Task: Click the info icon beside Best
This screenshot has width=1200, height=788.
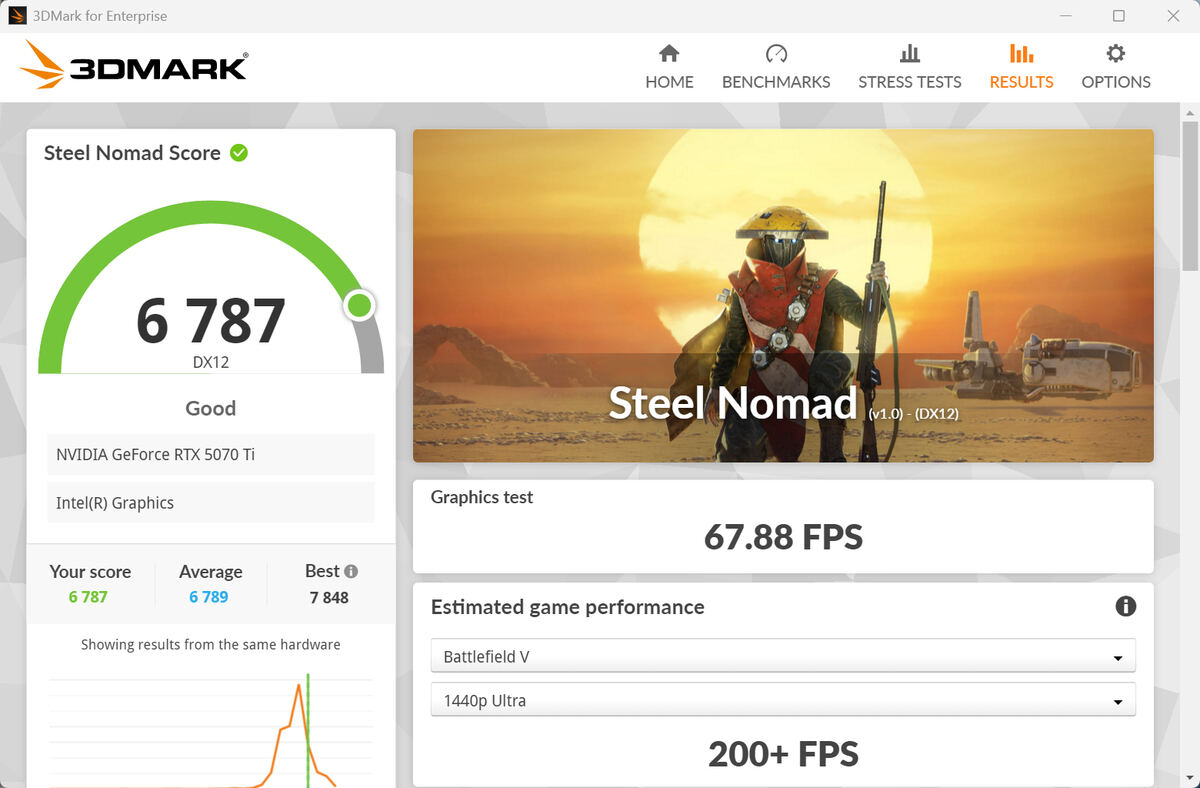Action: [351, 572]
